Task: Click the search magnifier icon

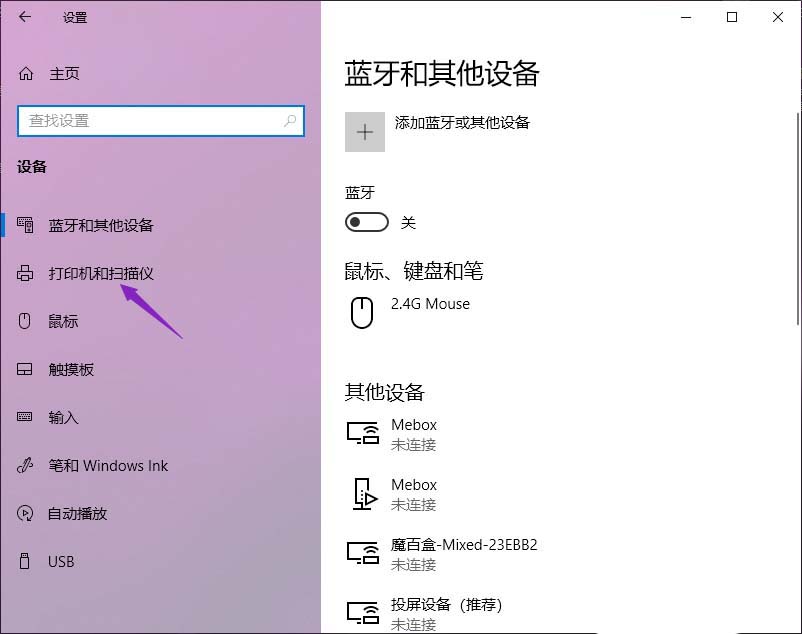Action: click(290, 121)
